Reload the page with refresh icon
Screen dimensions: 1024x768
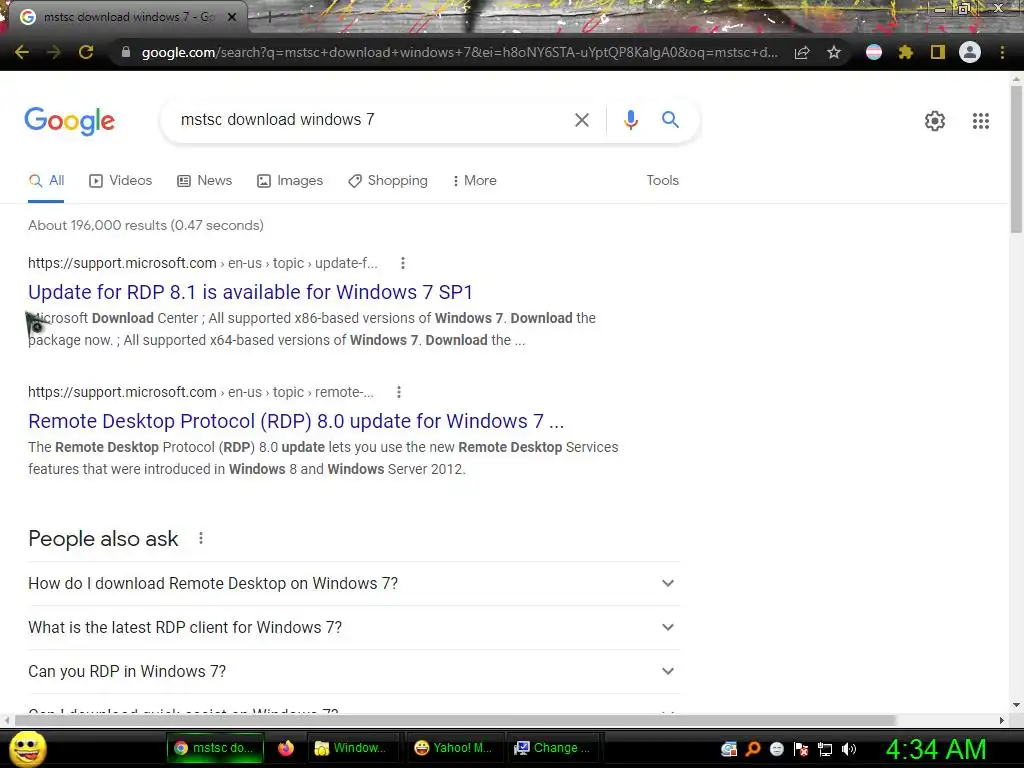(86, 52)
